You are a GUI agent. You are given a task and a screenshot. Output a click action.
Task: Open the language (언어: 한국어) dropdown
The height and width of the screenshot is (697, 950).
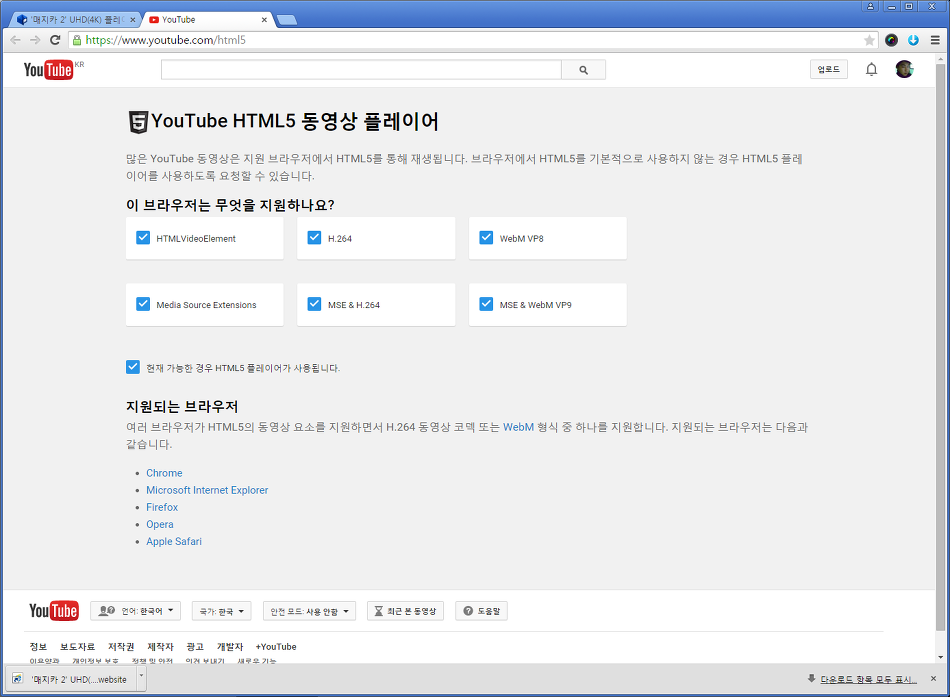[135, 611]
